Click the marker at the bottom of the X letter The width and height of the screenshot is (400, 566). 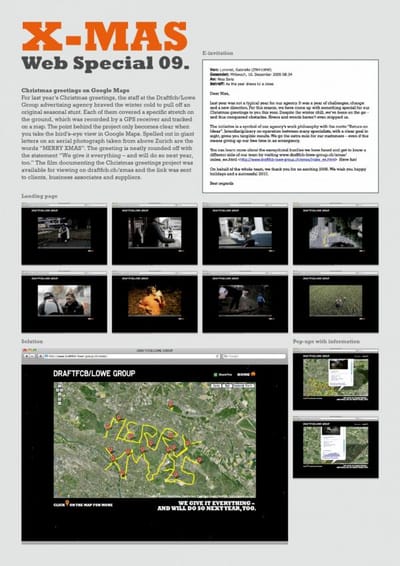pyautogui.click(x=122, y=473)
